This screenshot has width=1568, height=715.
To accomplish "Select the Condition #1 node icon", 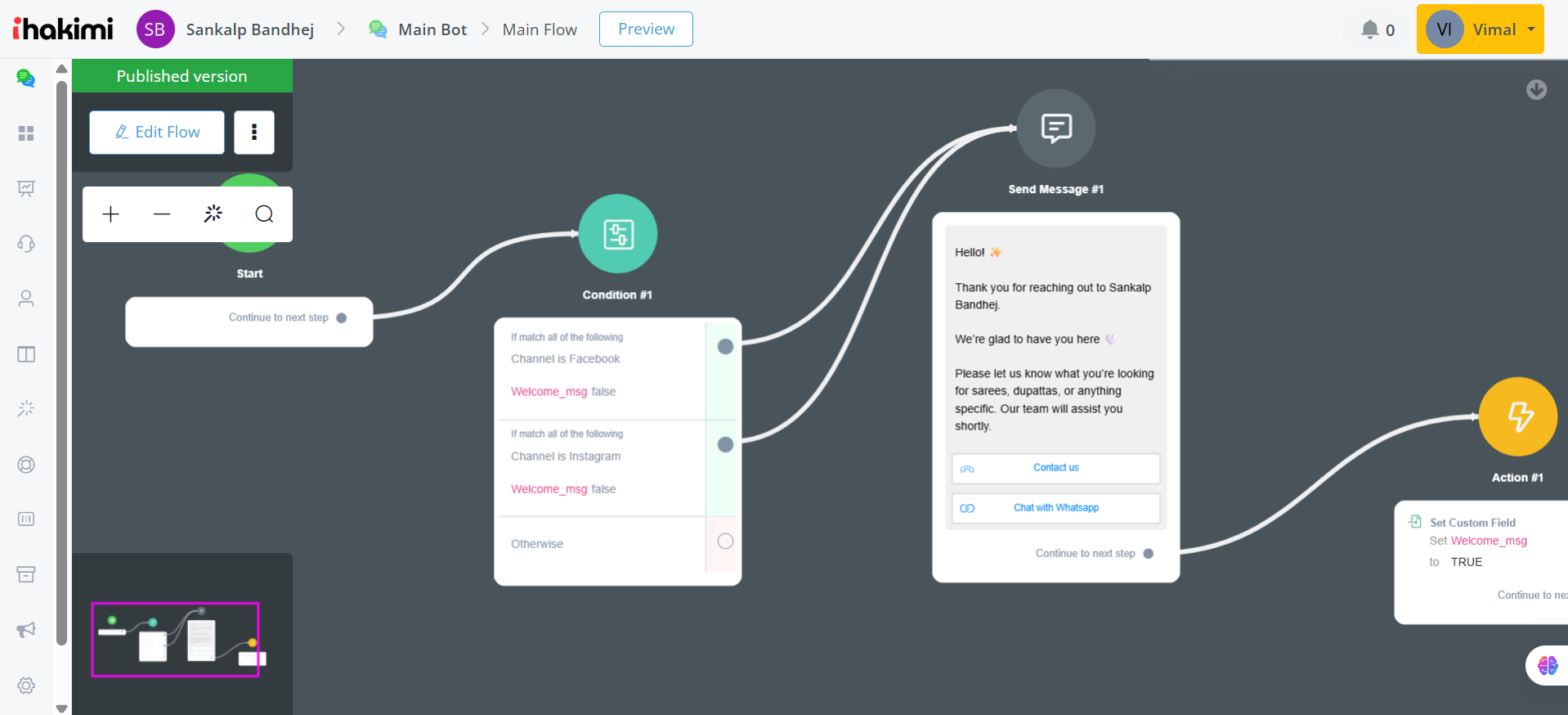I will tap(618, 234).
